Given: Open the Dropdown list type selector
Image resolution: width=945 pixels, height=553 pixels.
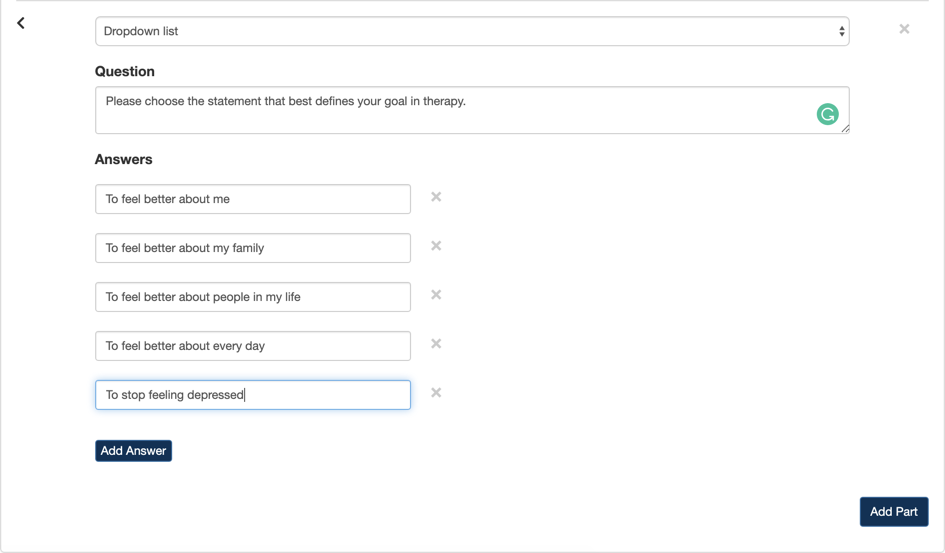Looking at the screenshot, I should [471, 31].
